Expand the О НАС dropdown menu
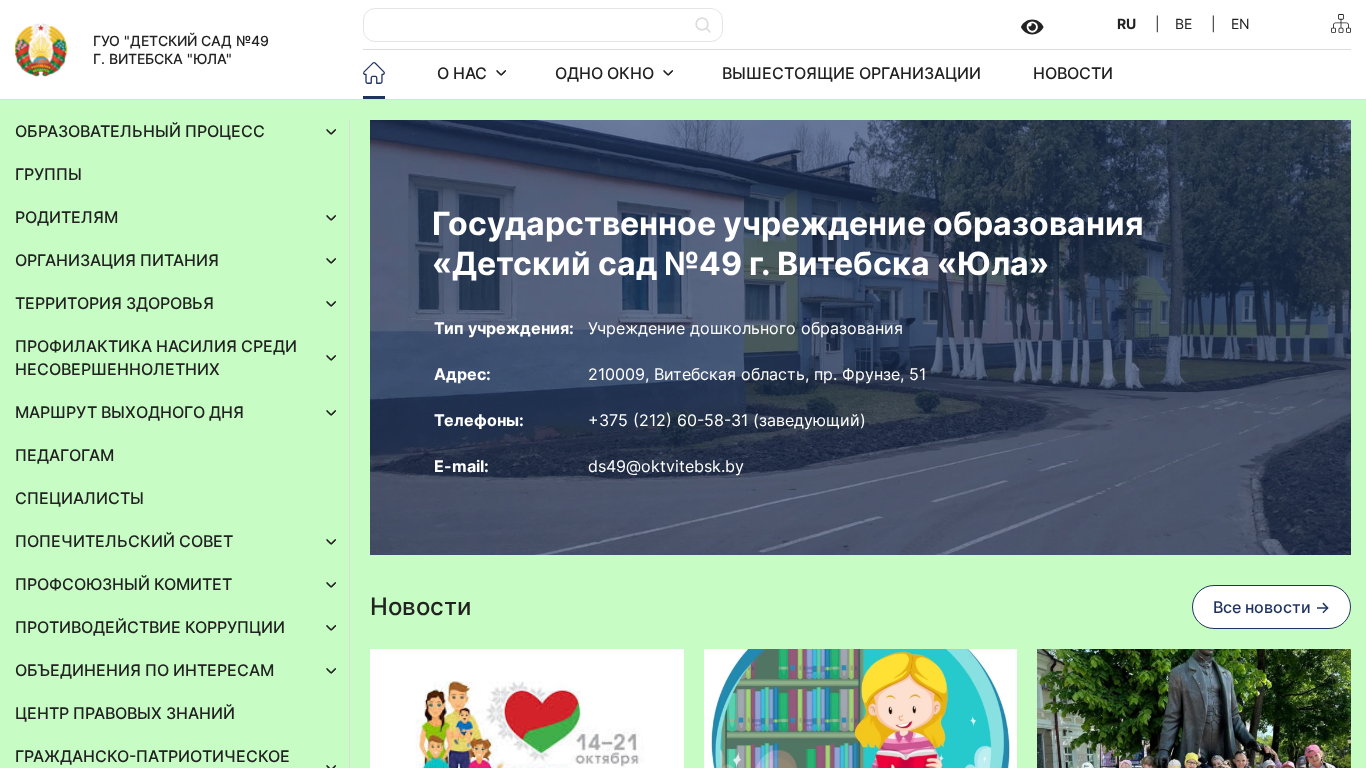The height and width of the screenshot is (768, 1366). (x=471, y=73)
